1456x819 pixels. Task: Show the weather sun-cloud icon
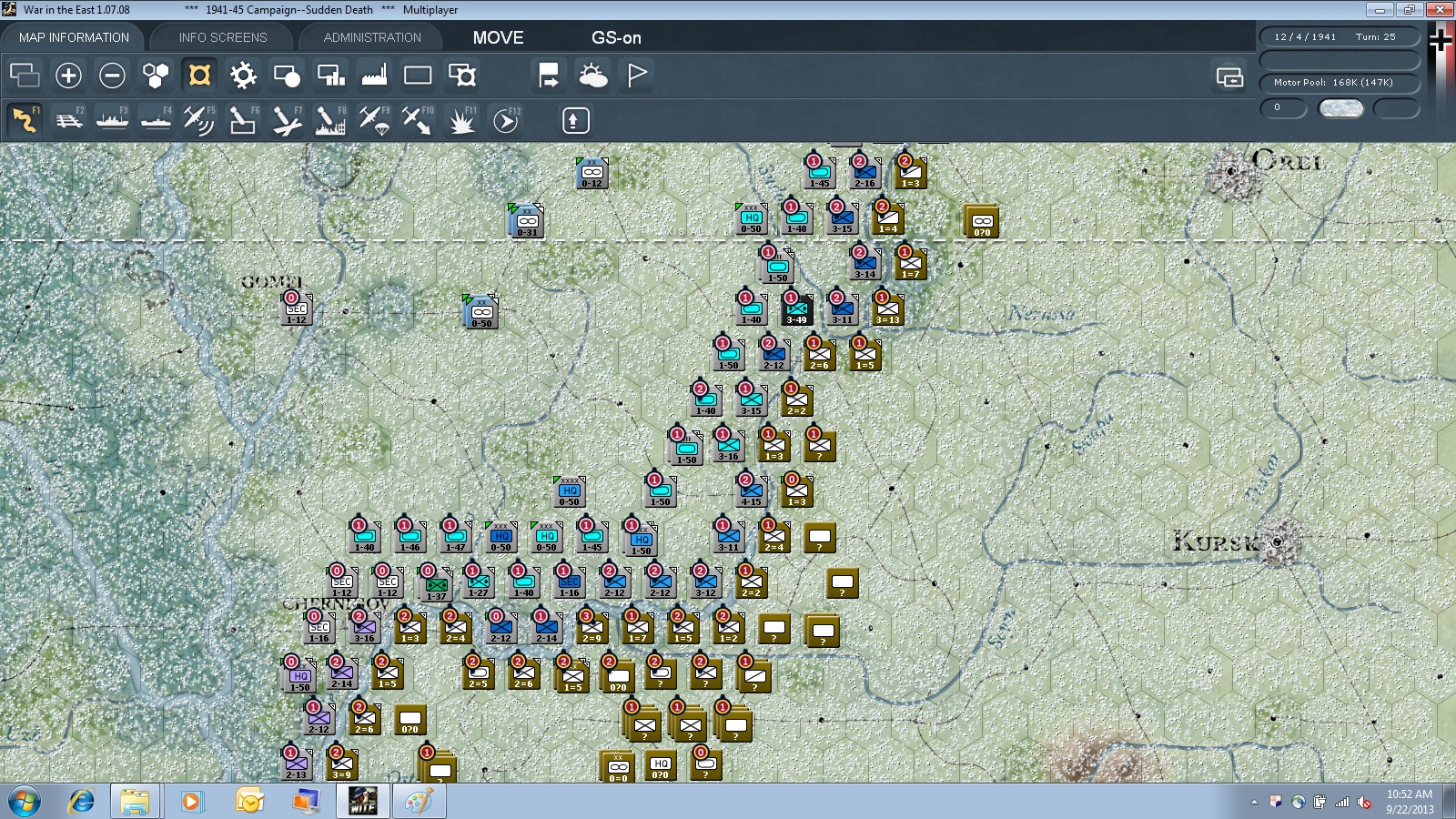(592, 75)
